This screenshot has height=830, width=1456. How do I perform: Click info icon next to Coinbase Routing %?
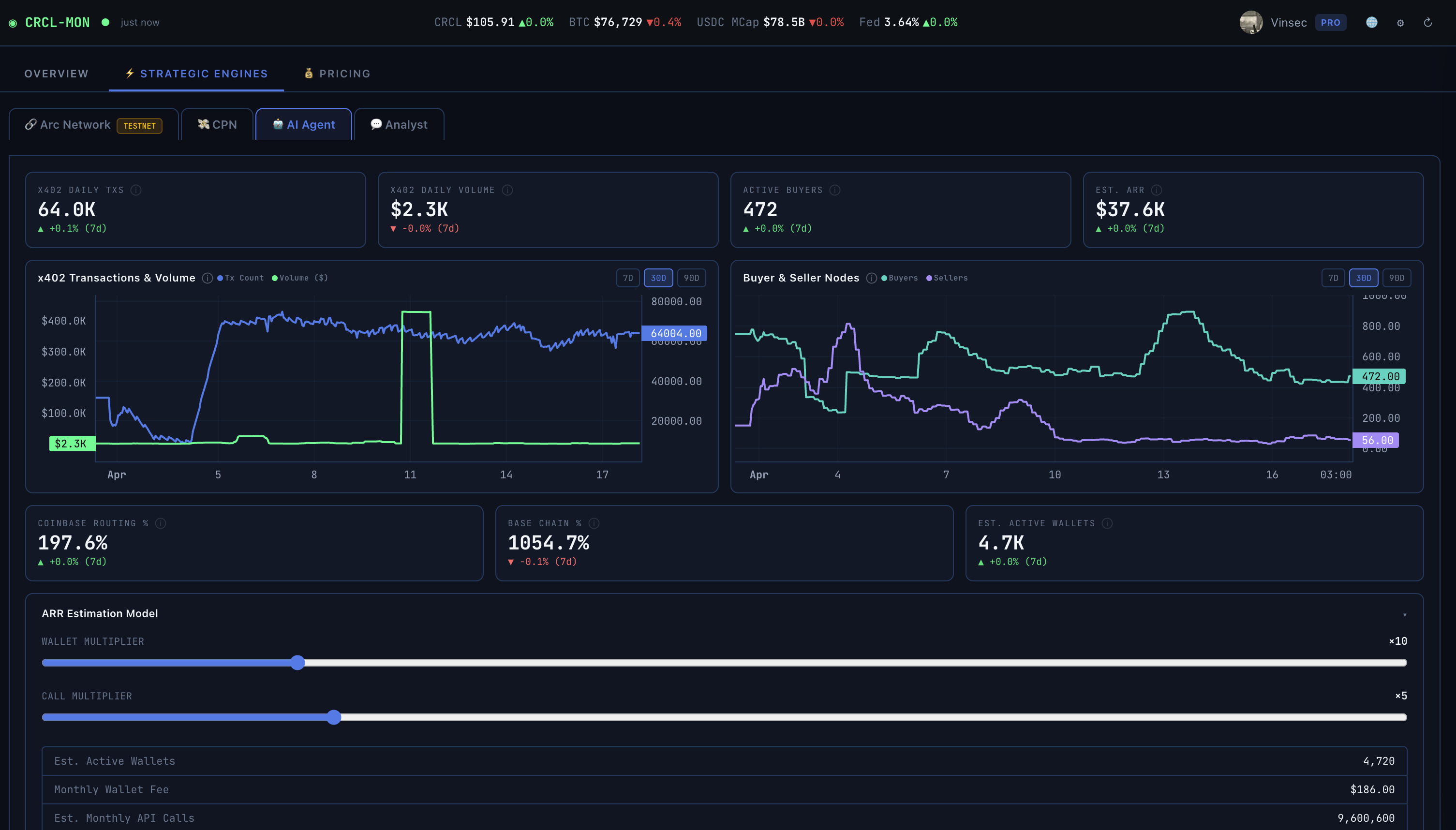[161, 523]
